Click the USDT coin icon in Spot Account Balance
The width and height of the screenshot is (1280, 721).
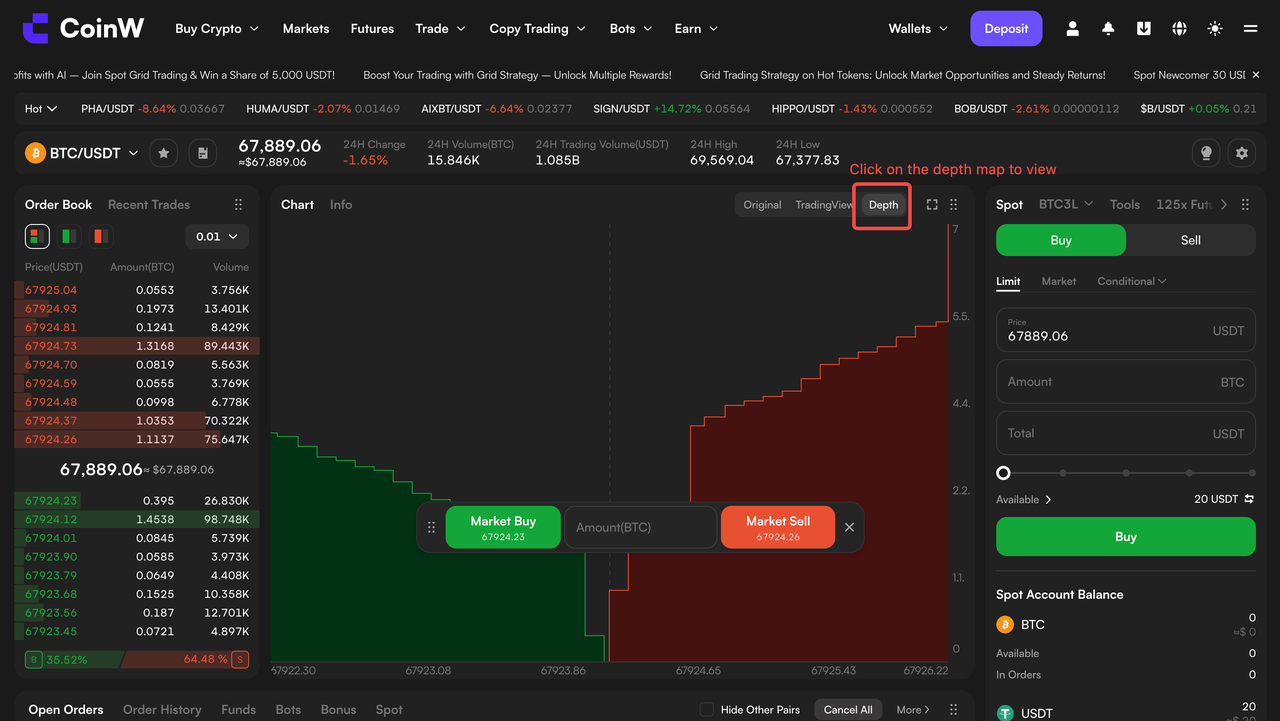point(1005,713)
